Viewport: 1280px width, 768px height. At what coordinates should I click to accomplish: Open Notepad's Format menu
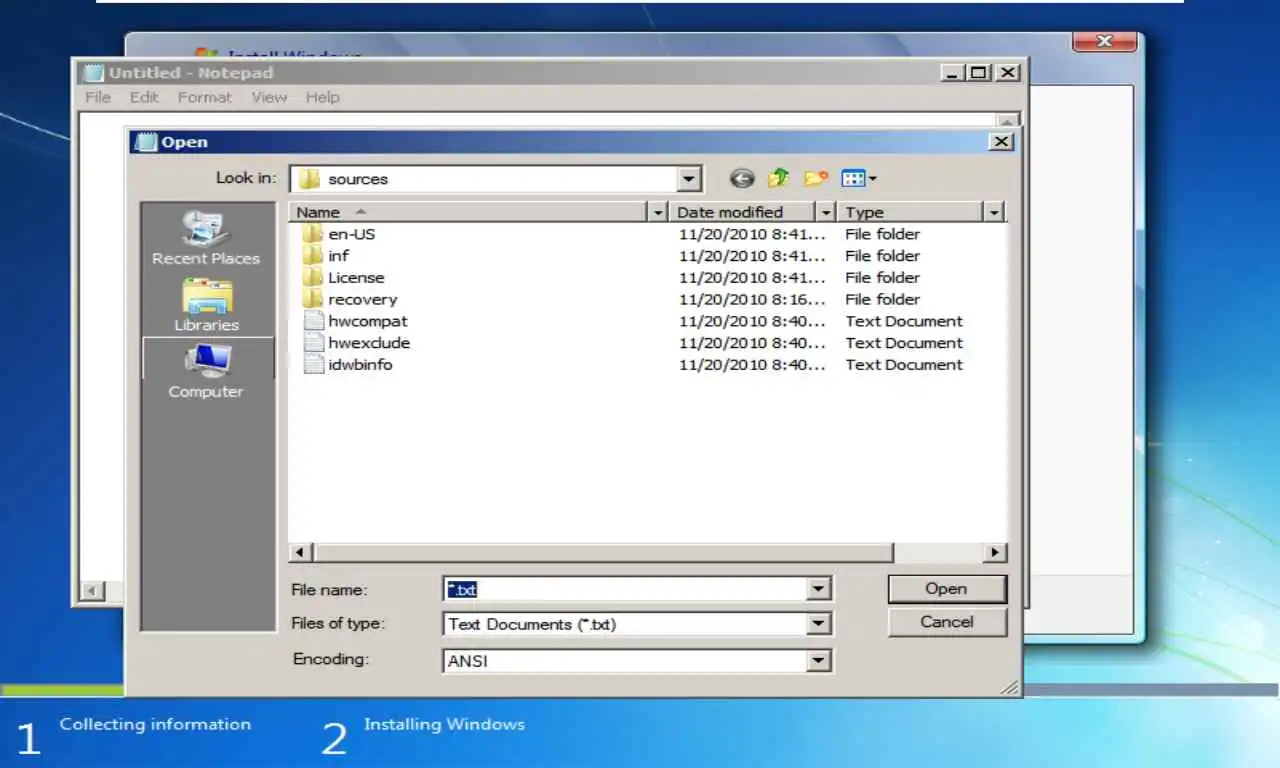205,97
